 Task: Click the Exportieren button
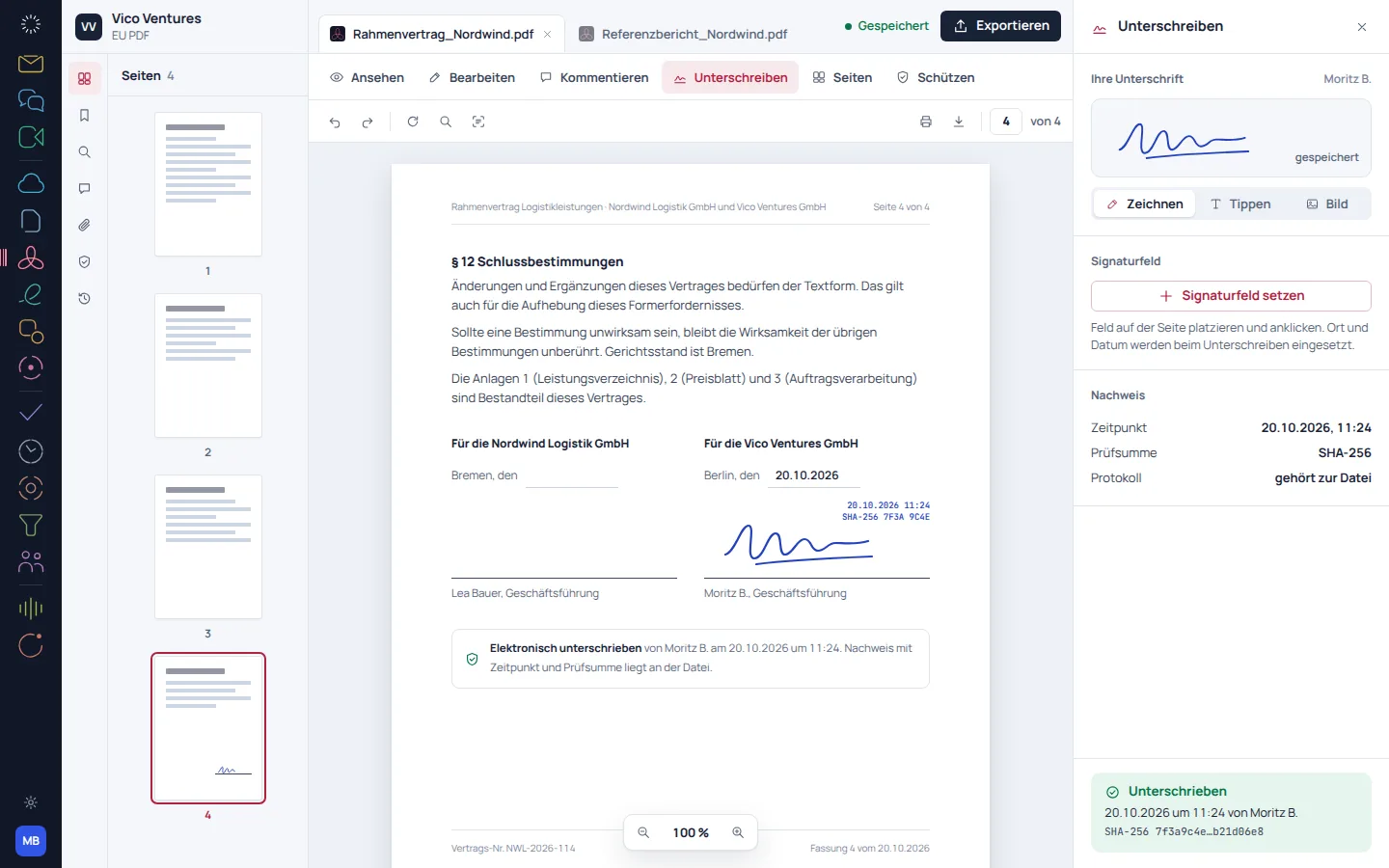1000,26
